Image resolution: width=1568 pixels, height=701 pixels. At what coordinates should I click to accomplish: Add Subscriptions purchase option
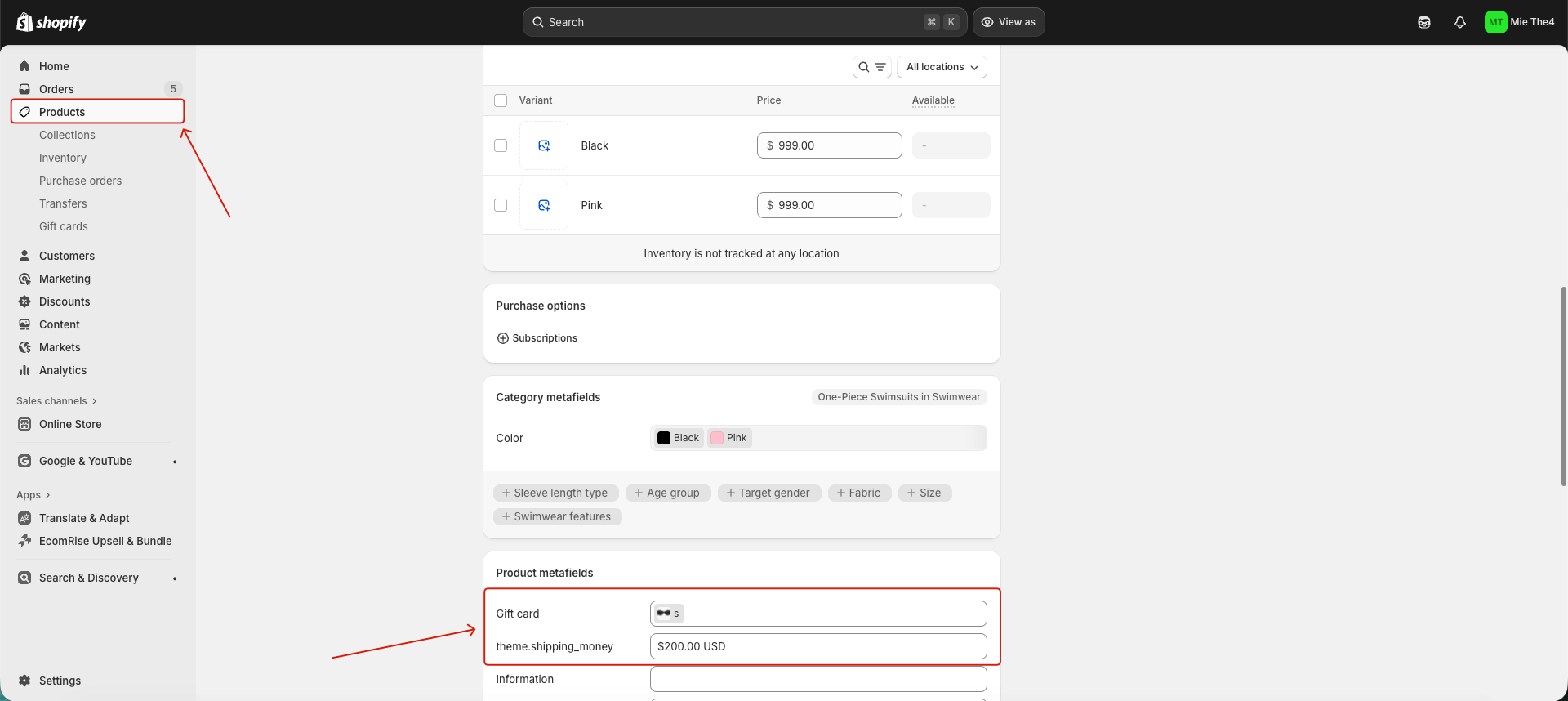(537, 338)
